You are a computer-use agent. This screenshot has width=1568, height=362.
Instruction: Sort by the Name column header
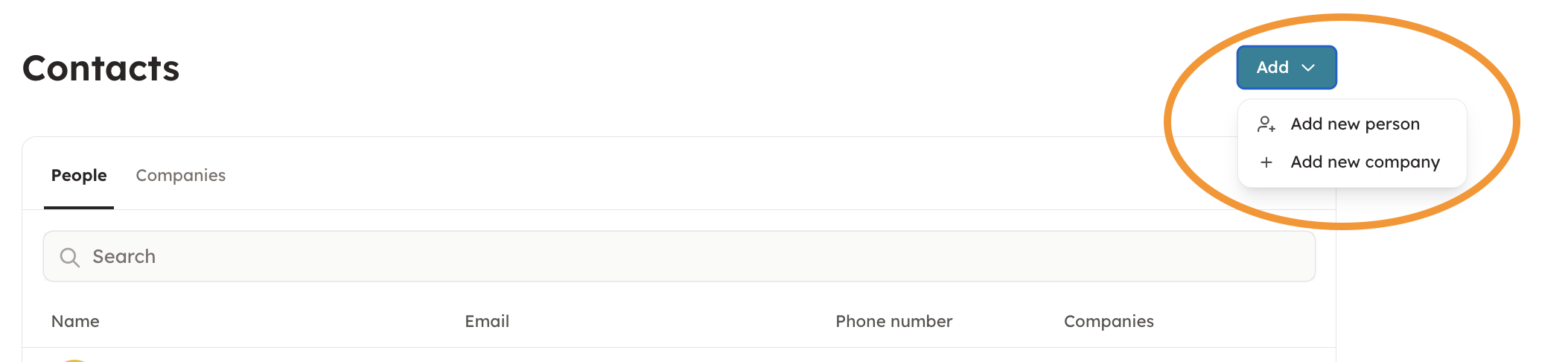point(75,322)
